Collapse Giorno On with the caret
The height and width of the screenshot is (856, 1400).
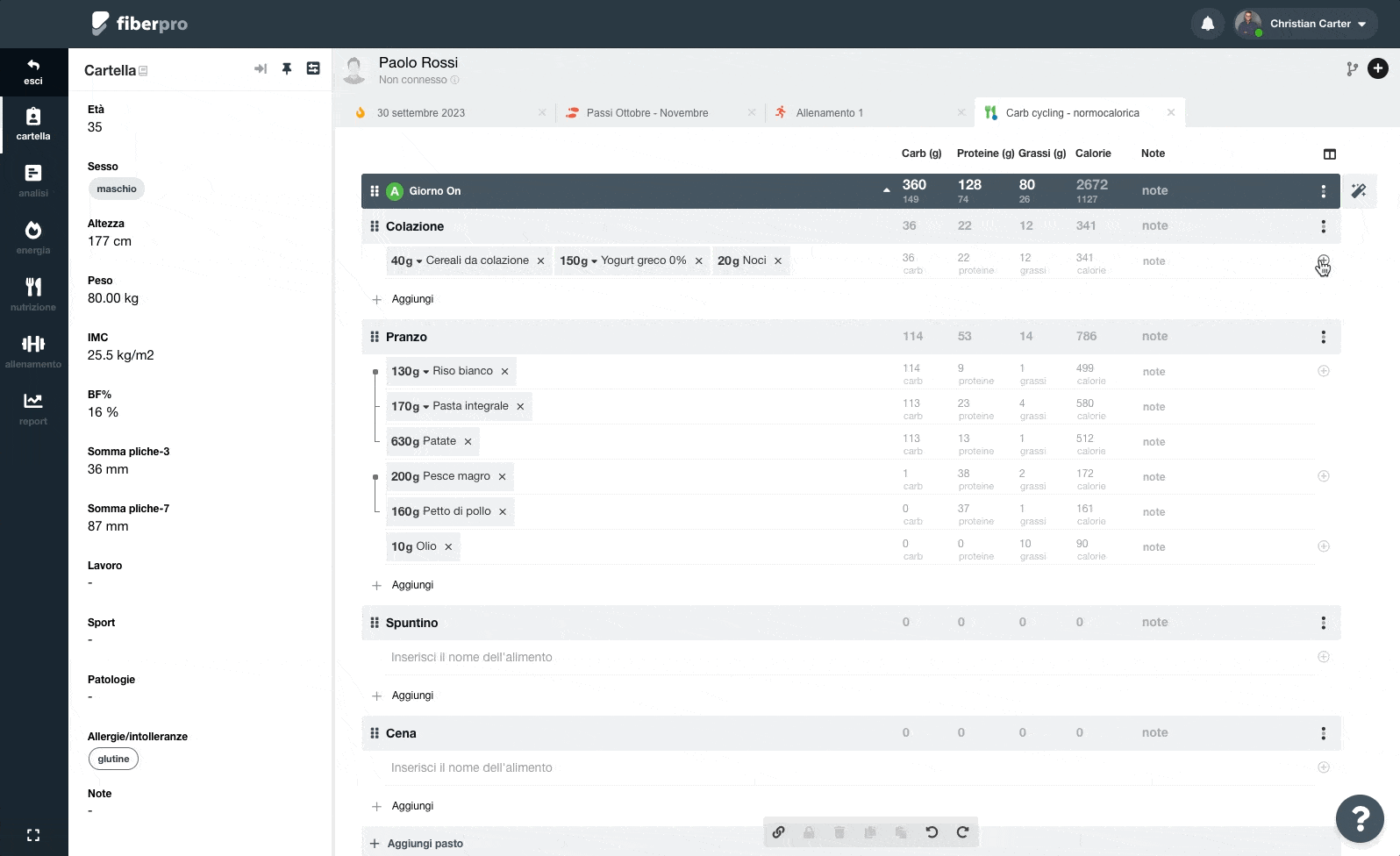click(x=886, y=190)
